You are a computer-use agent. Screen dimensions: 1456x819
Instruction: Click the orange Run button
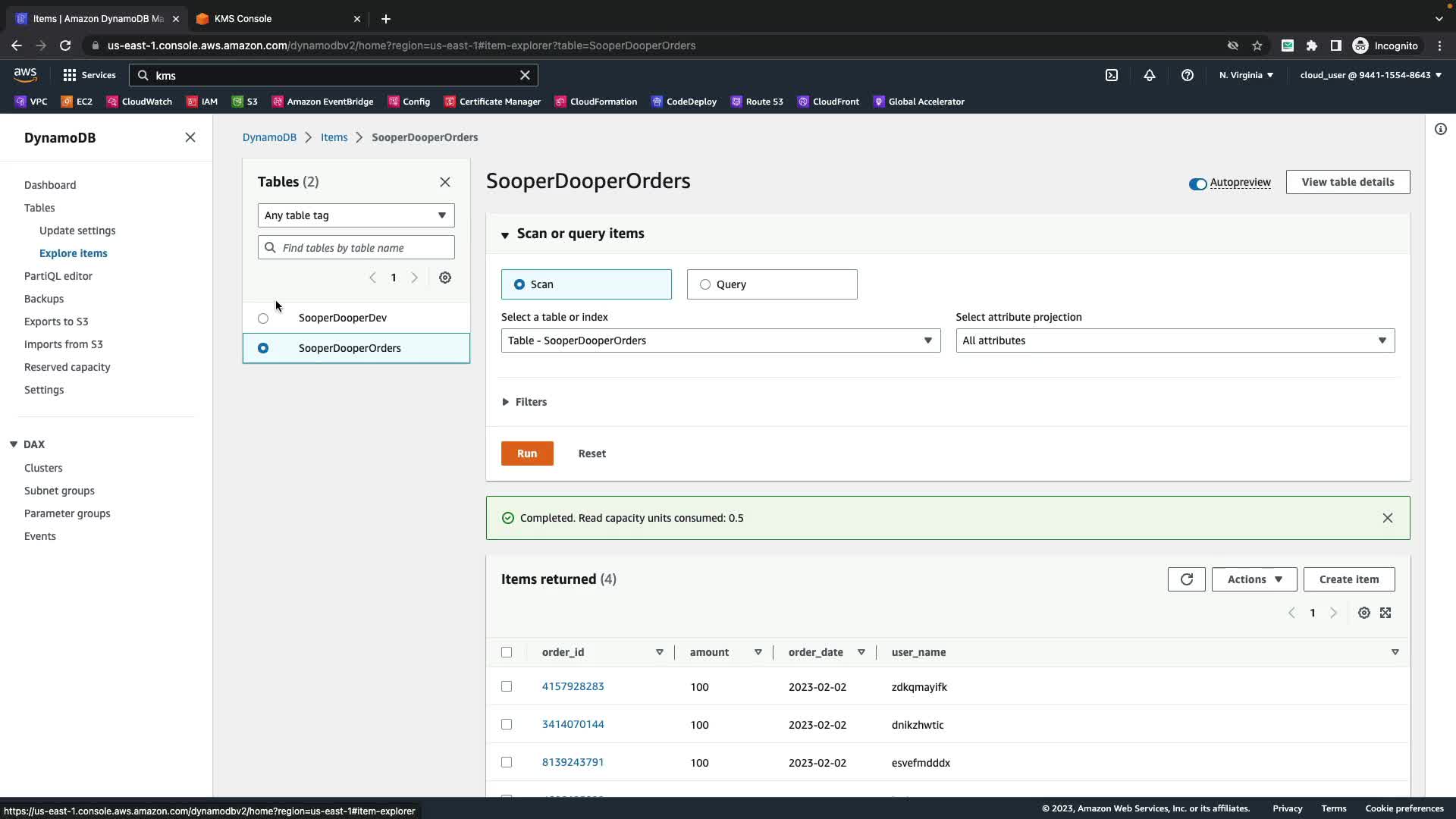coord(527,453)
